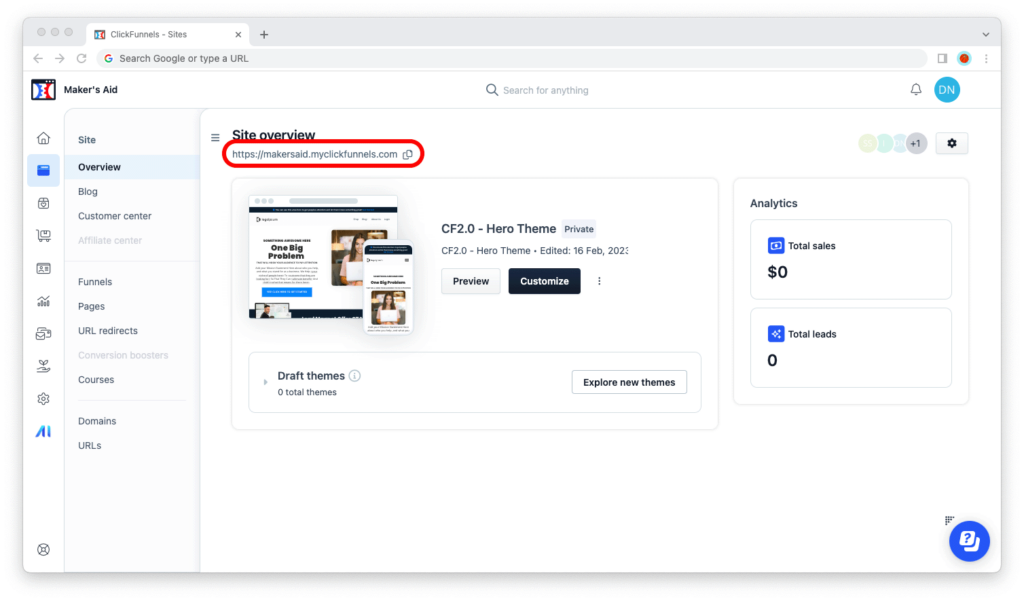This screenshot has height=601, width=1024.
Task: Open the Analytics chart icon in rail
Action: click(43, 301)
